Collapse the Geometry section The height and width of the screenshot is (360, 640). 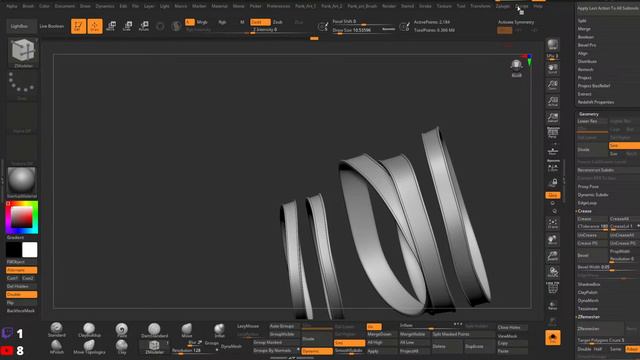coord(589,114)
